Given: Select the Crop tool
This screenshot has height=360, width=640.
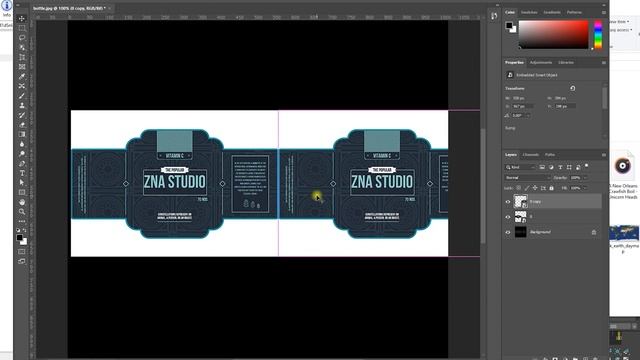Looking at the screenshot, I should pyautogui.click(x=22, y=57).
